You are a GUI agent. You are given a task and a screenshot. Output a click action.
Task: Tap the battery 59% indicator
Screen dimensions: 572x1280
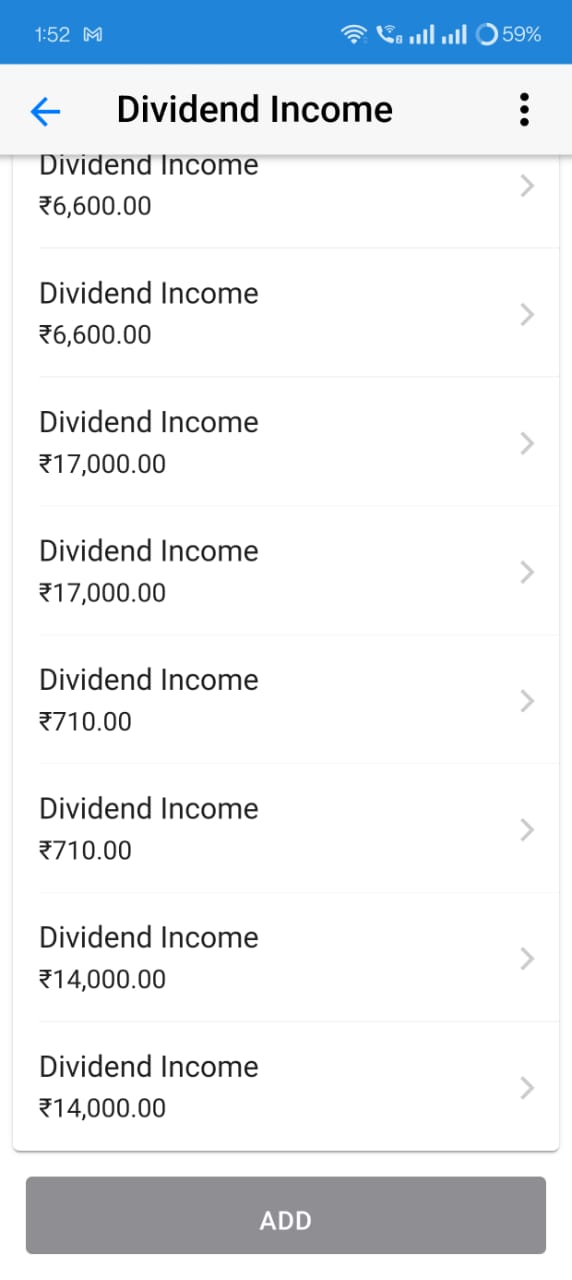pos(510,35)
